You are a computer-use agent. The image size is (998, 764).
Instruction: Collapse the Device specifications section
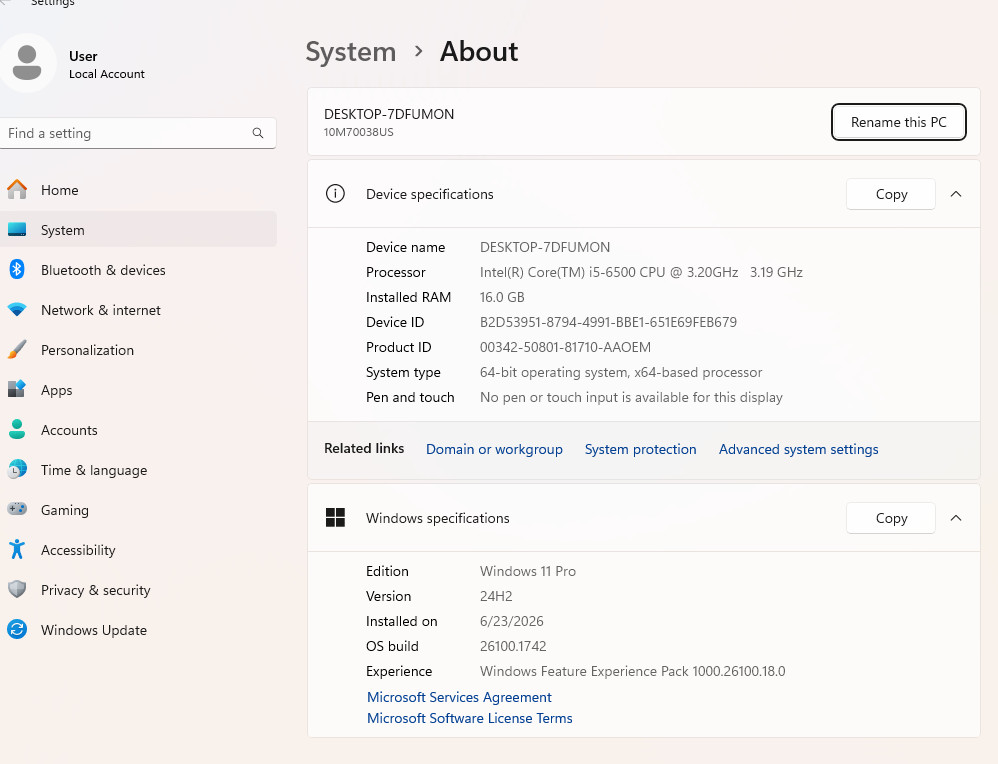(955, 194)
